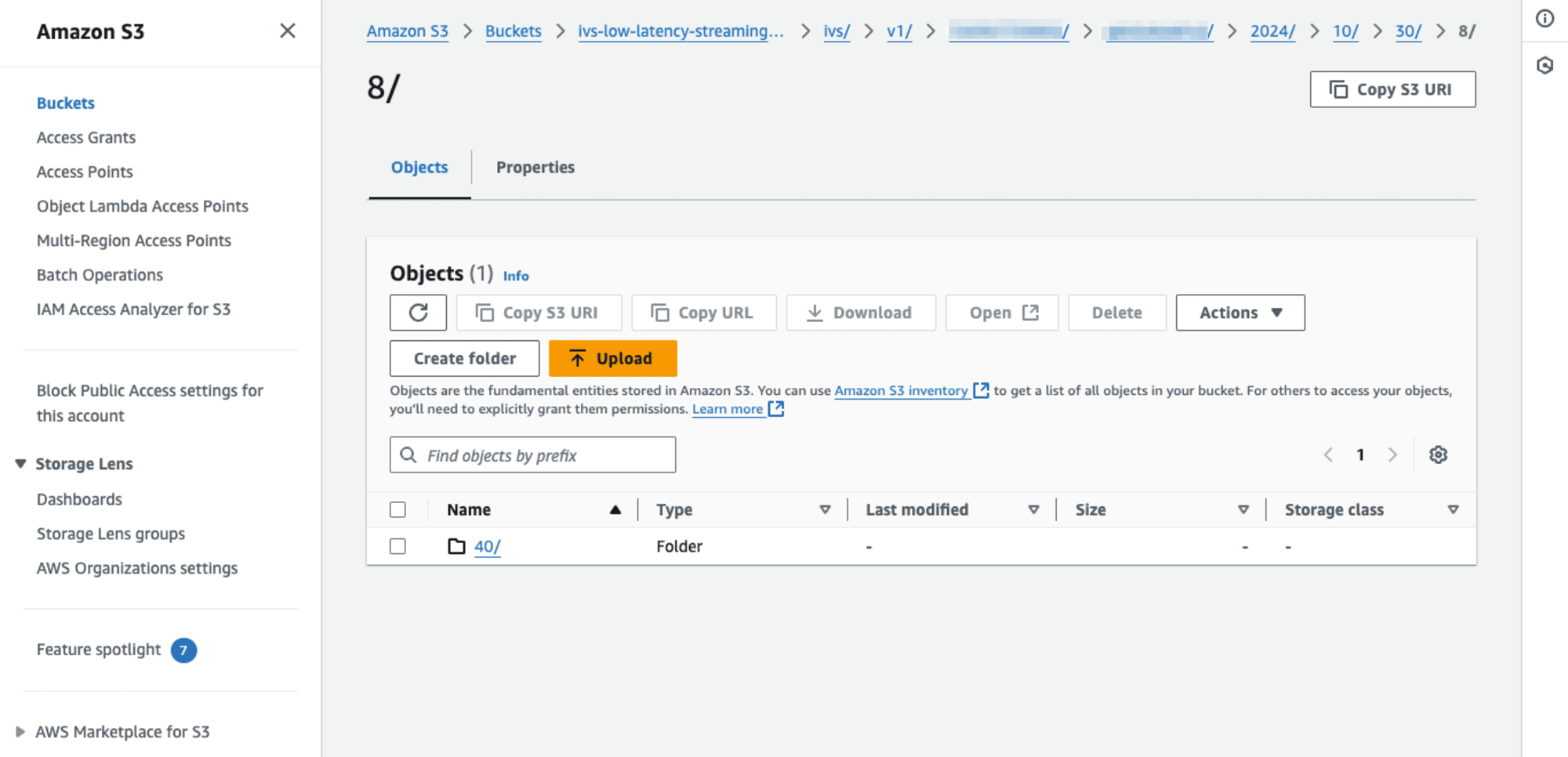Sort ascending by Name arrow
1568x757 pixels.
(x=615, y=509)
